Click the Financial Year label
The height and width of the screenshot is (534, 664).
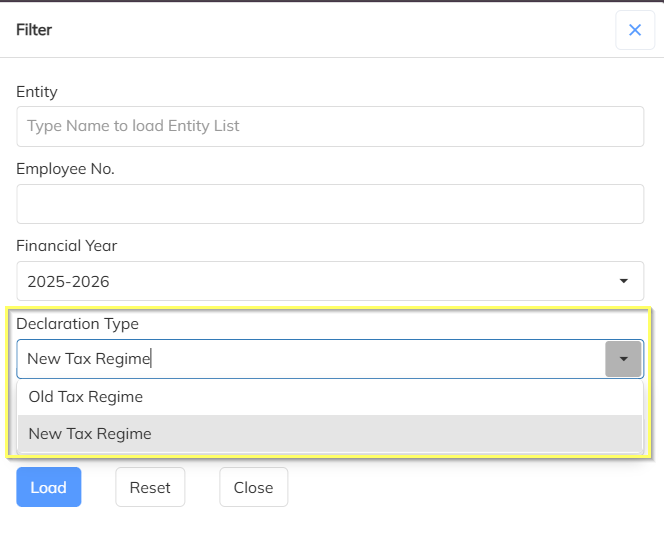(66, 246)
